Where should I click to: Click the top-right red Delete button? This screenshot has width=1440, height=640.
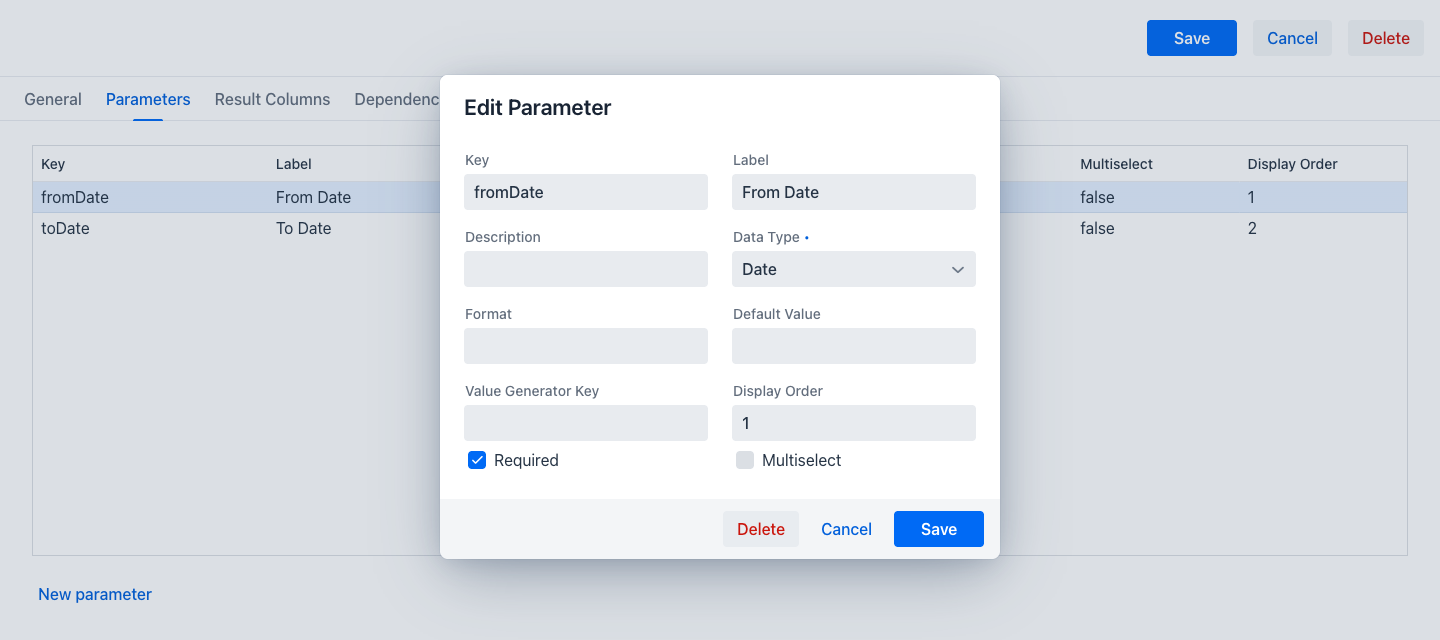click(1386, 38)
